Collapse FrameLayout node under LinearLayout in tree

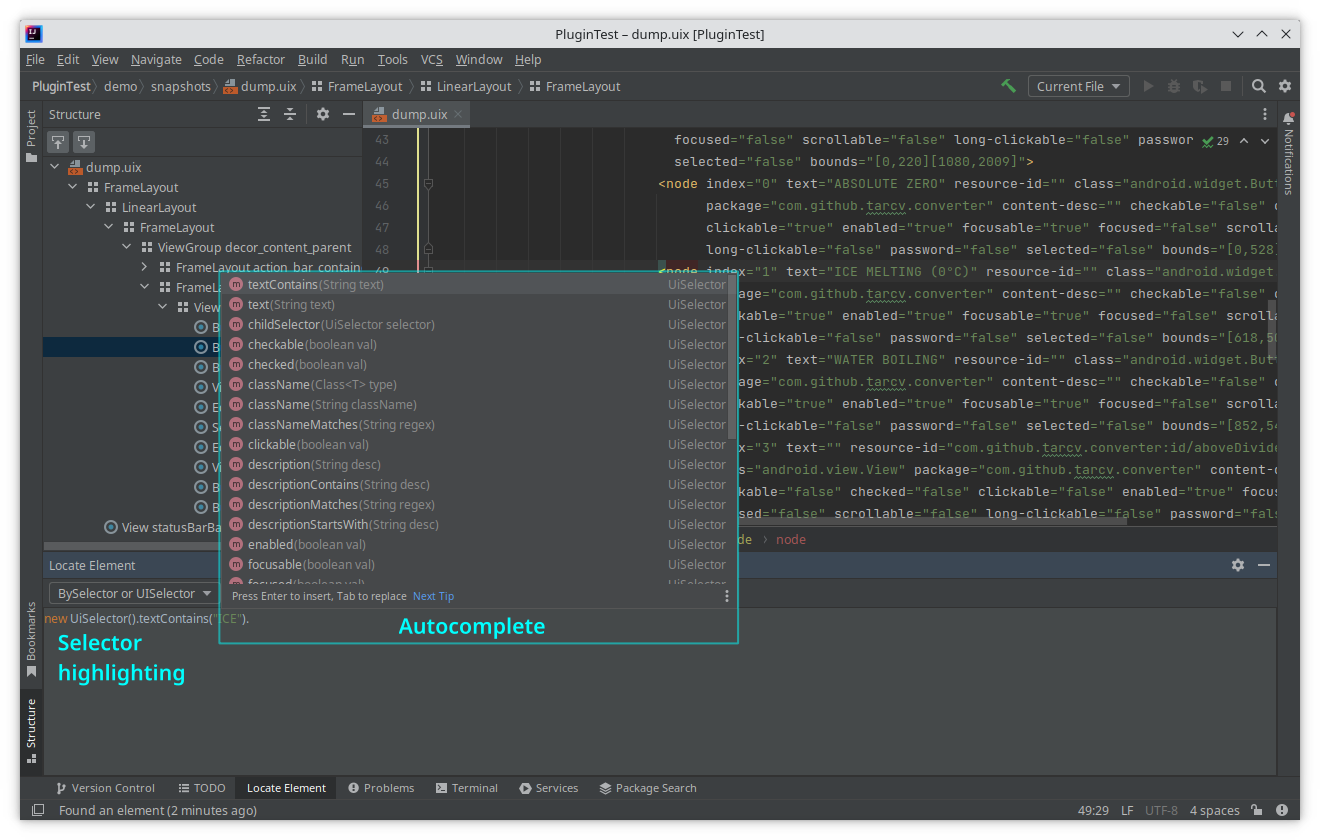(109, 227)
